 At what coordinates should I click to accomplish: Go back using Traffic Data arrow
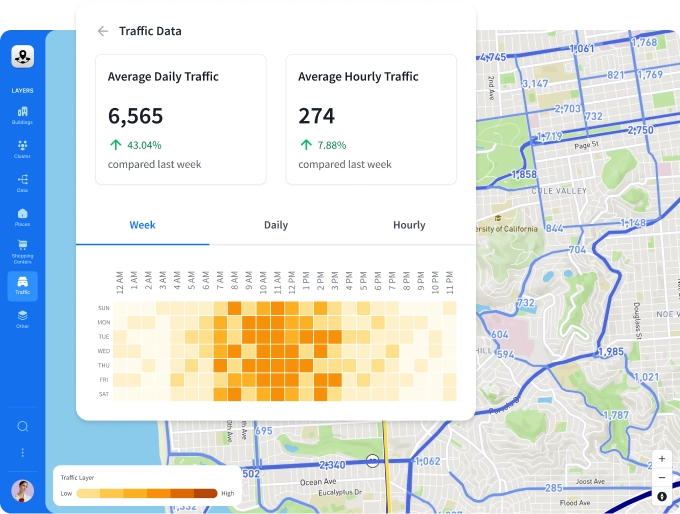point(102,31)
